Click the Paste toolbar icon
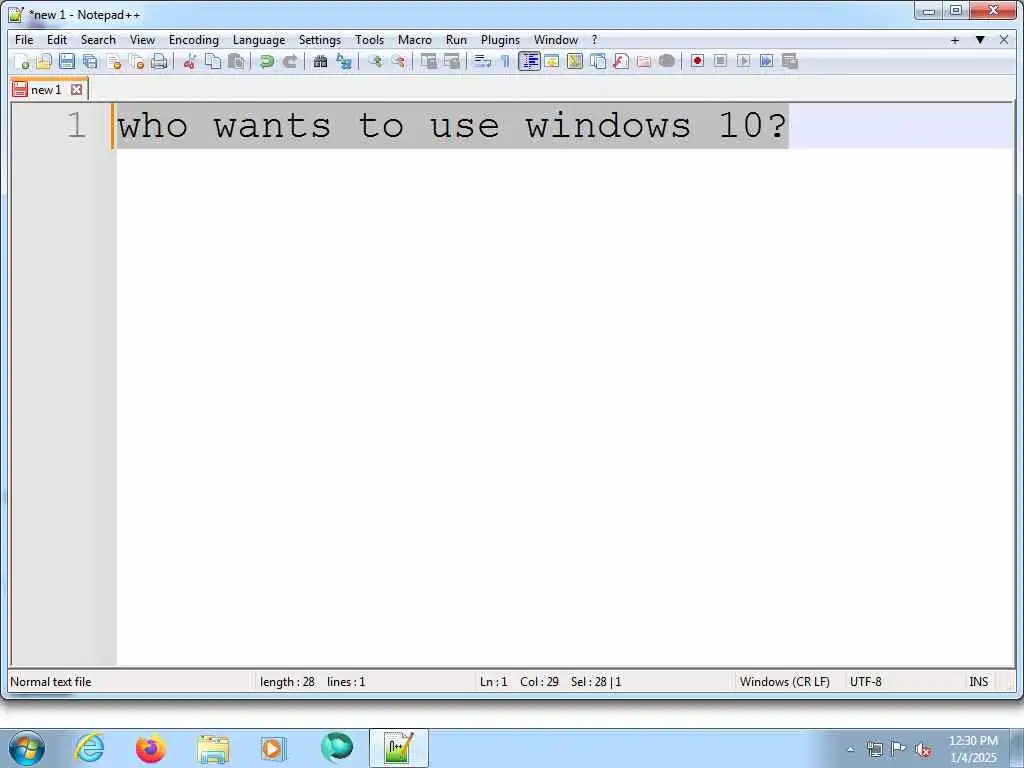The image size is (1024, 768). point(236,61)
